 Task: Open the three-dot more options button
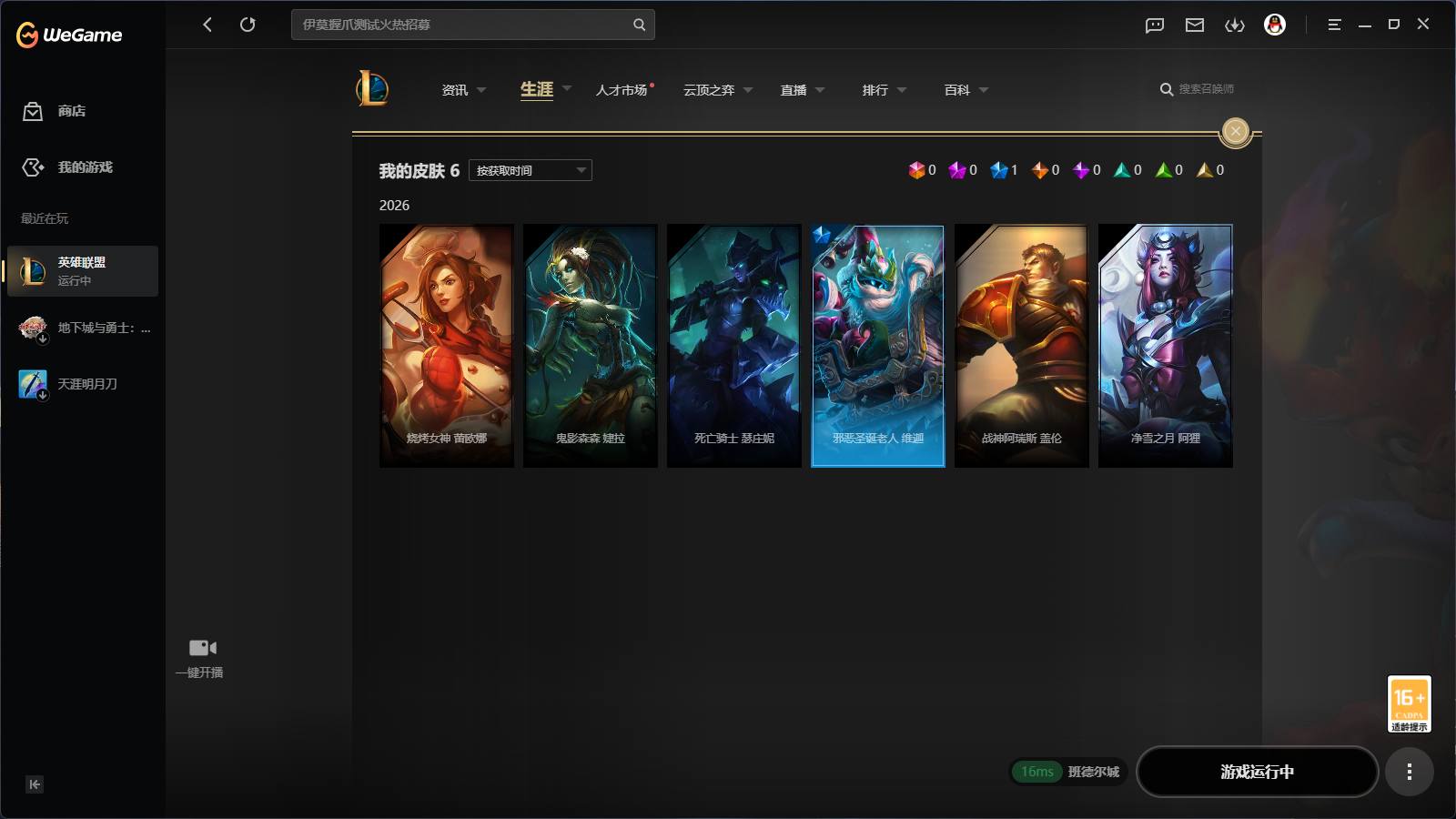1410,772
